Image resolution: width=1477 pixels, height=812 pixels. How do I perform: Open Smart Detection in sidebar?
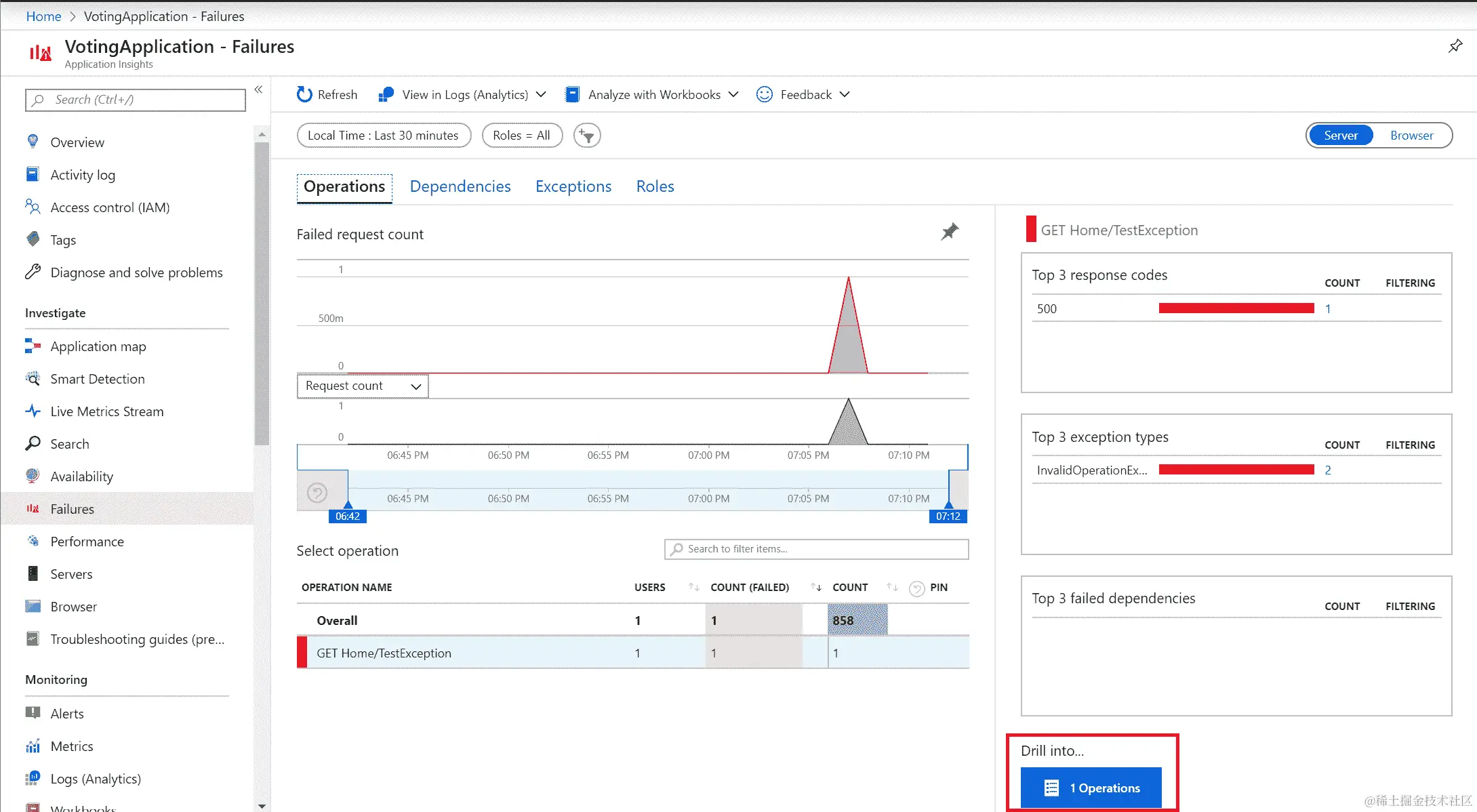coord(97,379)
